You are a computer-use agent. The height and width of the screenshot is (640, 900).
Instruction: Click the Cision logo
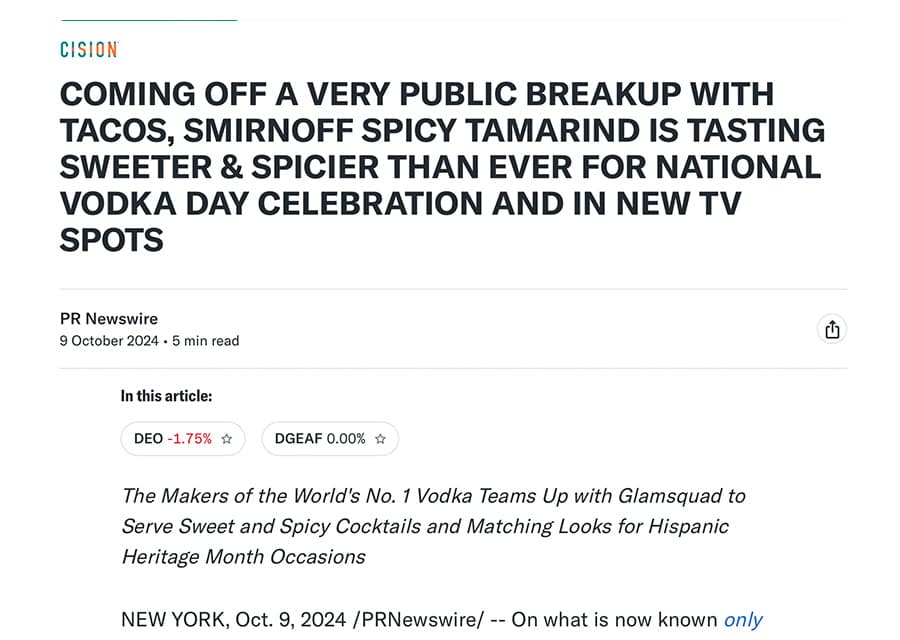88,49
